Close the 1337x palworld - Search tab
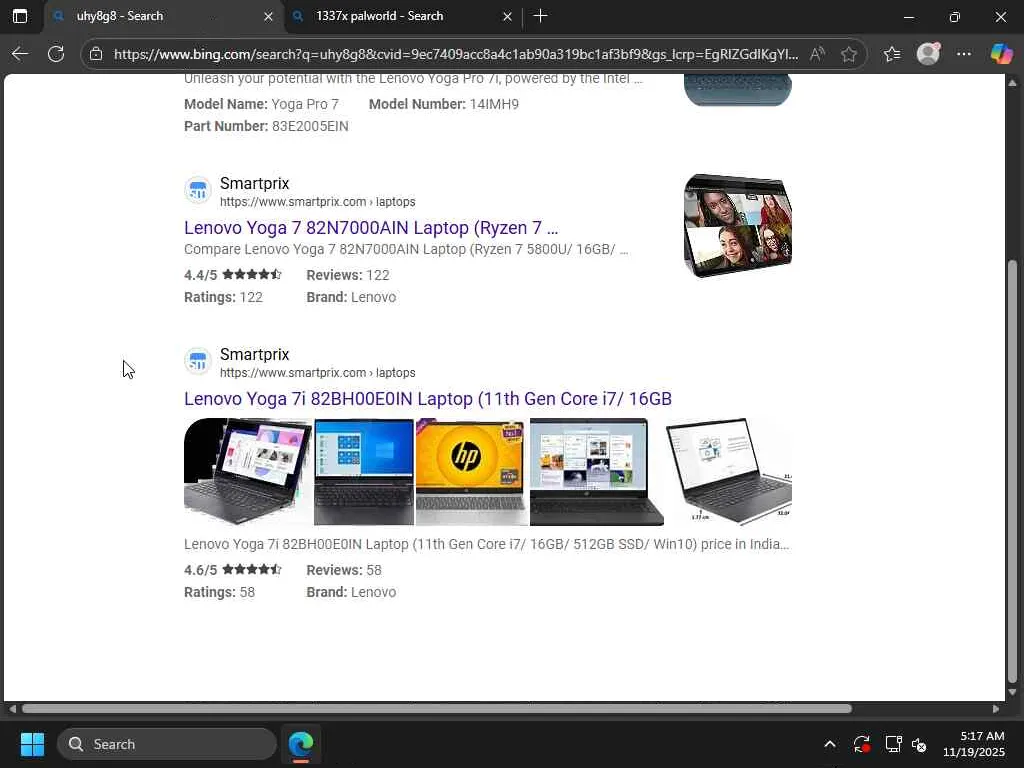 click(507, 16)
